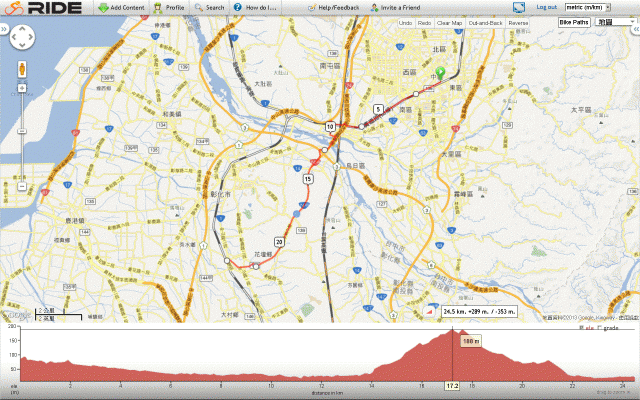Click the Redo button

[424, 23]
